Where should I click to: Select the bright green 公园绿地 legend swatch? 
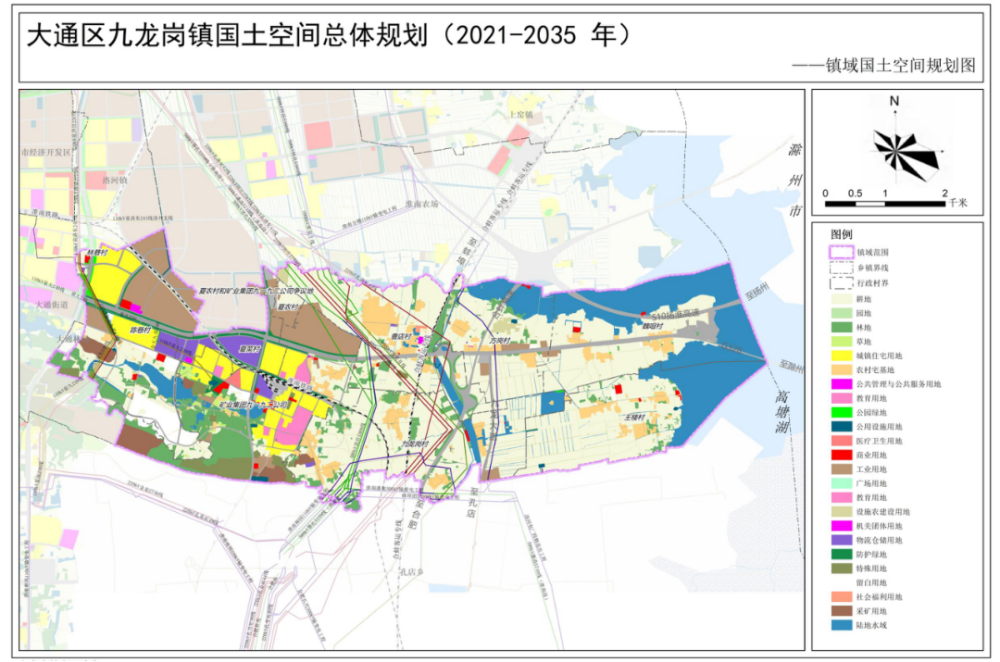pyautogui.click(x=838, y=412)
